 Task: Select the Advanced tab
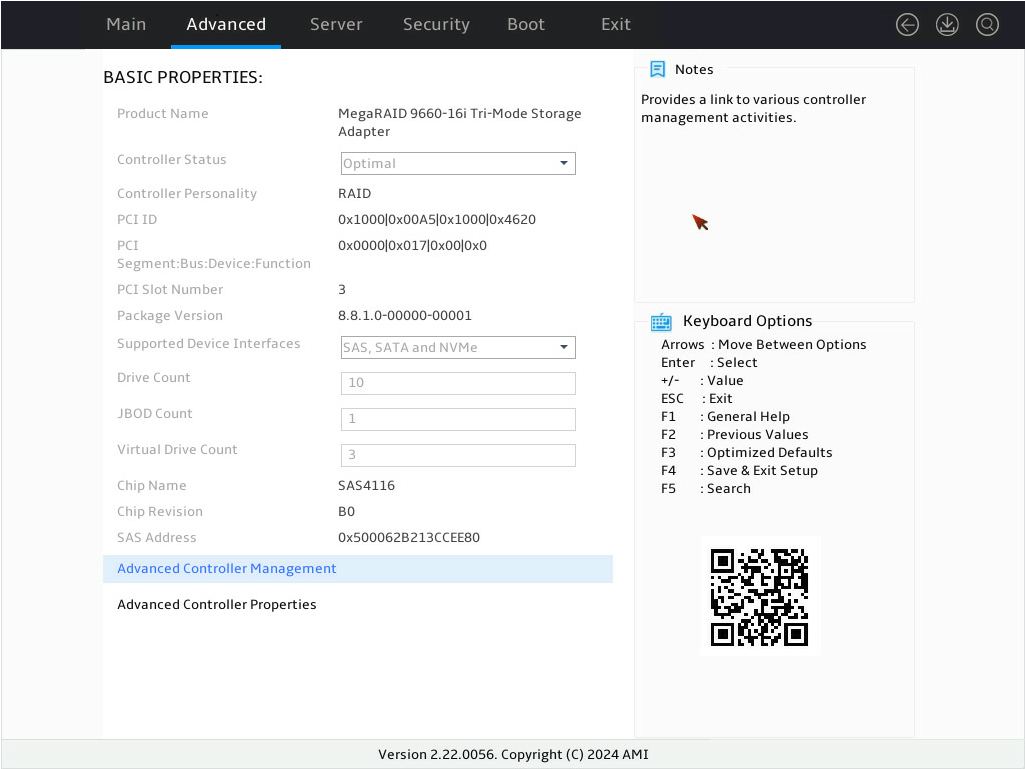(x=226, y=24)
